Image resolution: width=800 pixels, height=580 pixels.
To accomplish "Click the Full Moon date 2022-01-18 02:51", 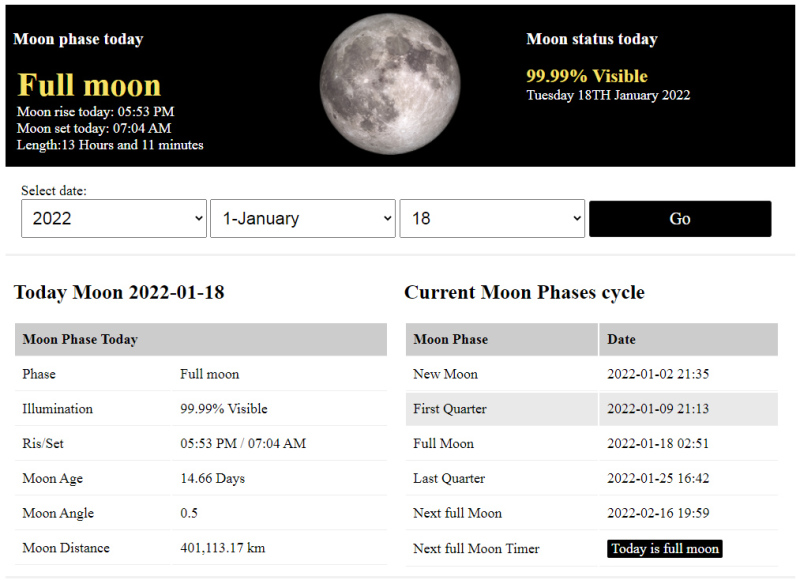I will pos(658,444).
